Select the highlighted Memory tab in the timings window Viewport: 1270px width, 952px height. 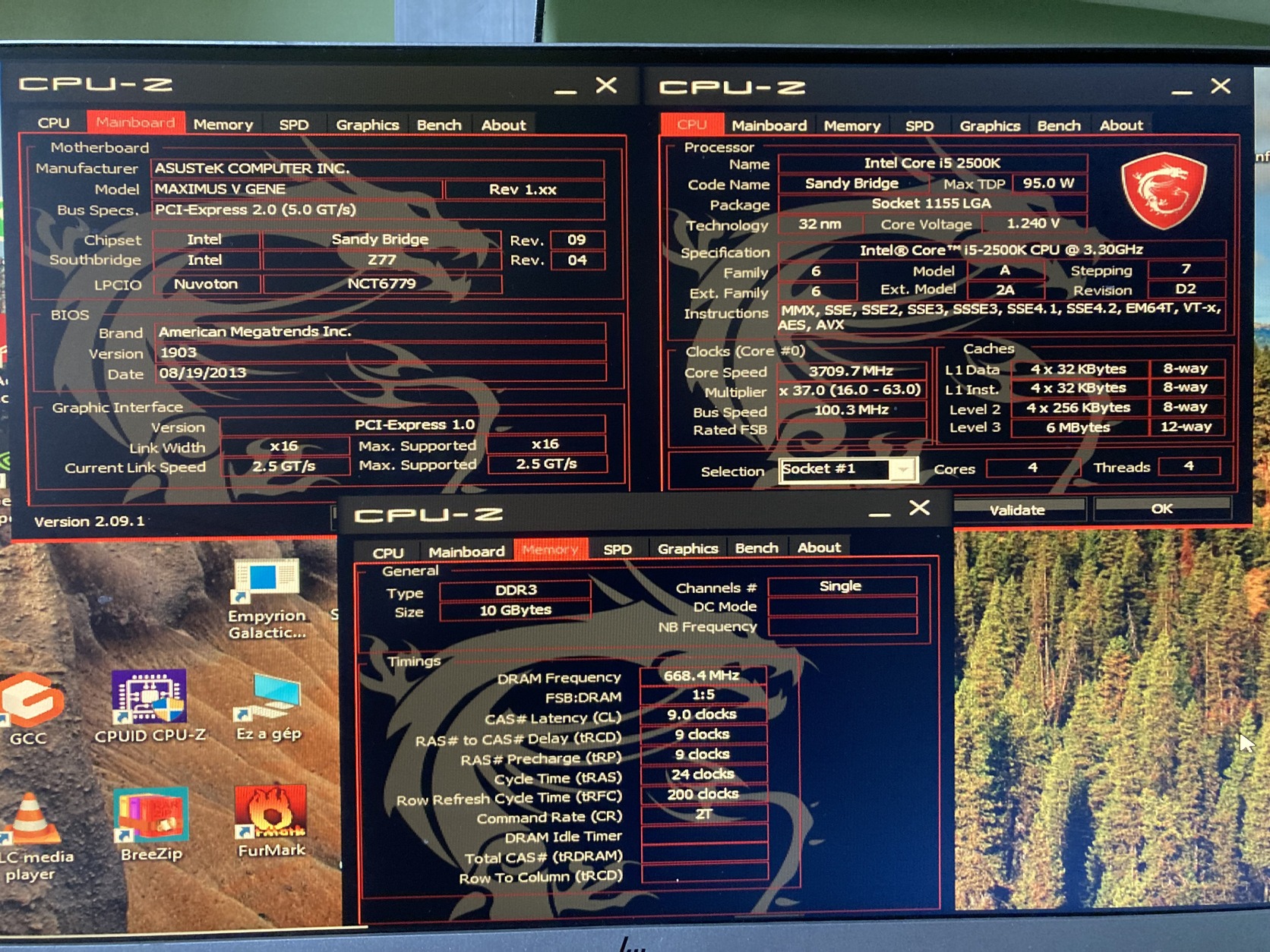click(x=551, y=549)
